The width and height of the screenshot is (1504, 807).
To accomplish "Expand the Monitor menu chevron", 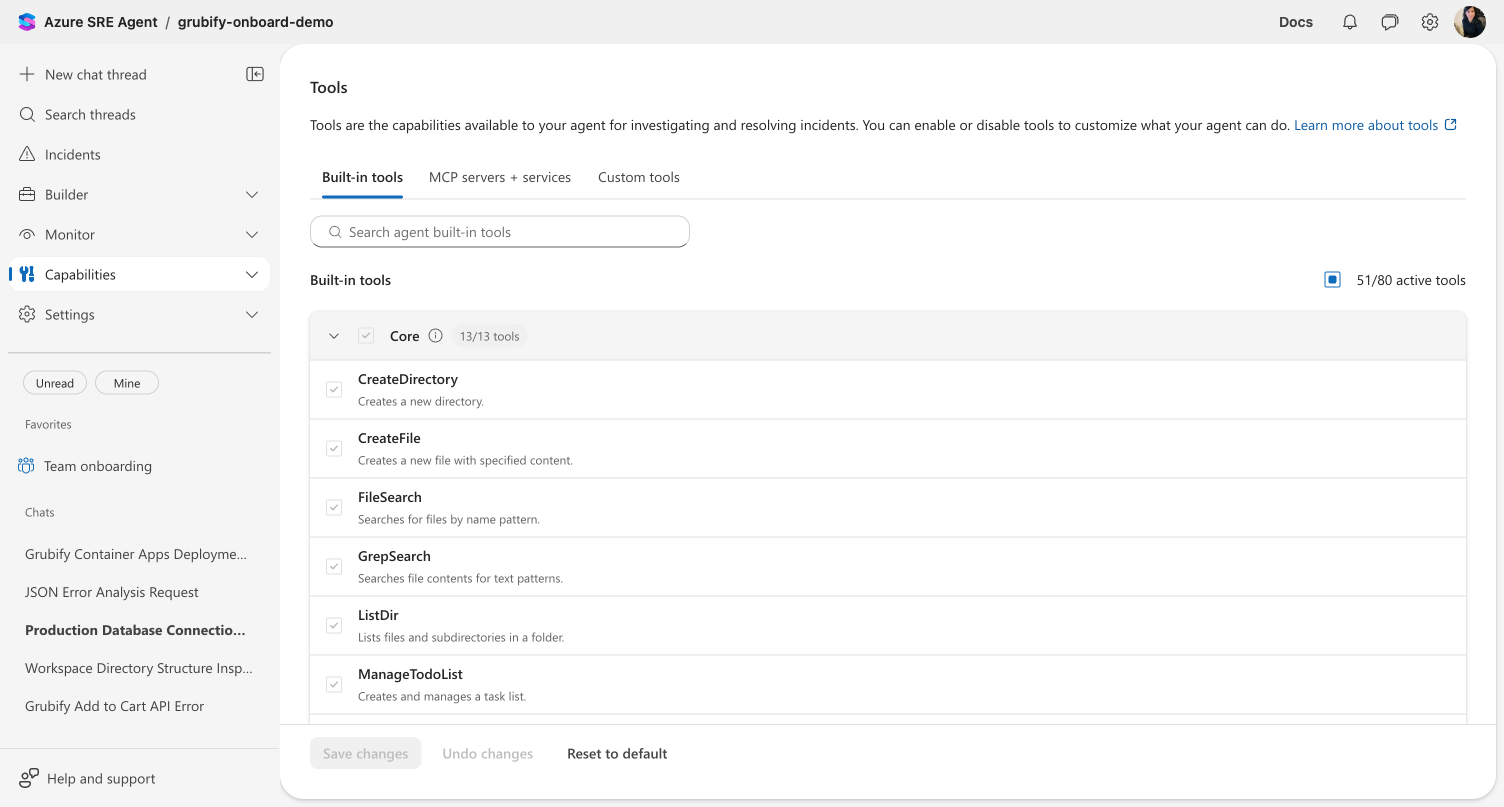I will pos(252,234).
